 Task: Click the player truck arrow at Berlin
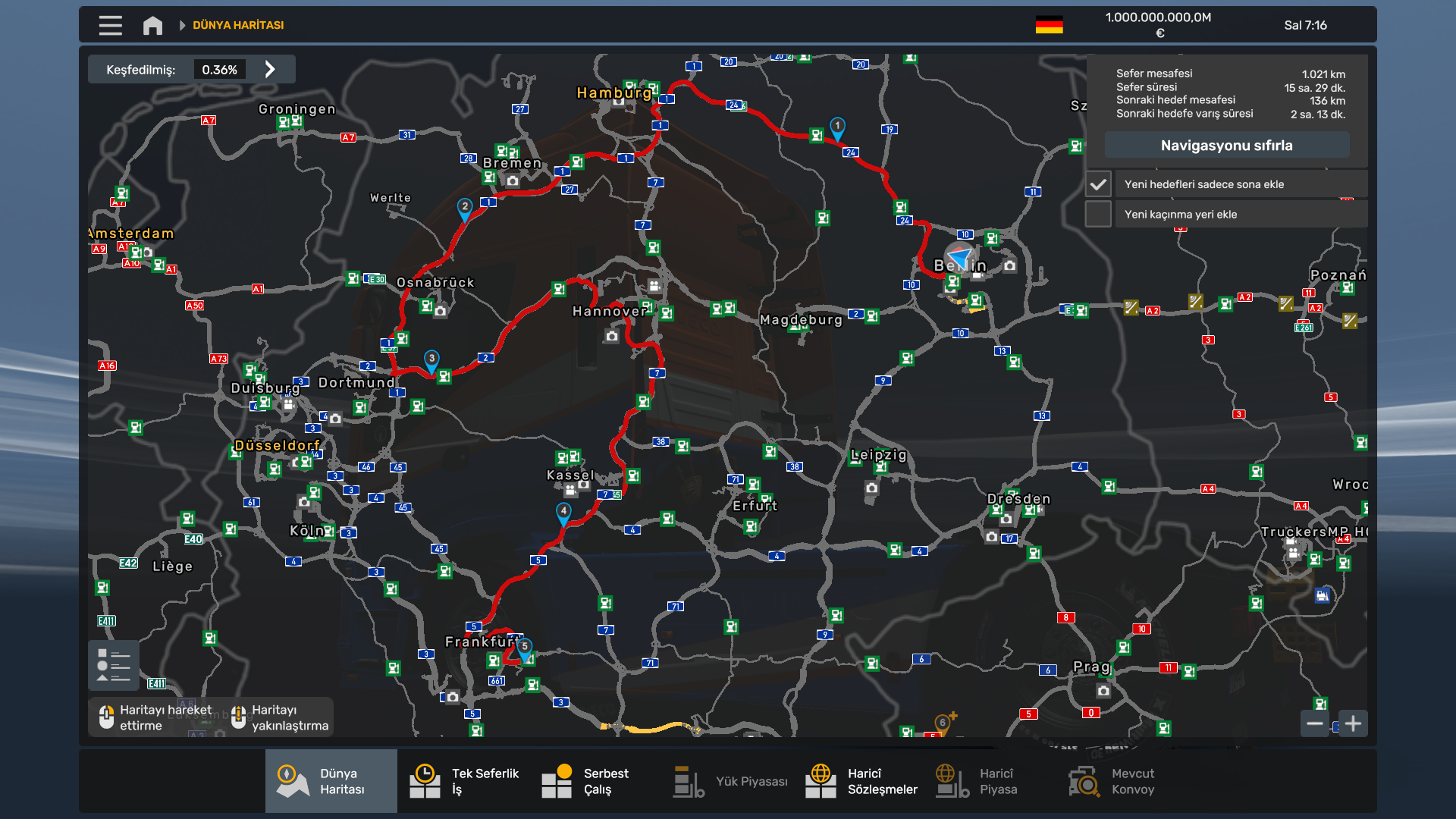(x=960, y=256)
